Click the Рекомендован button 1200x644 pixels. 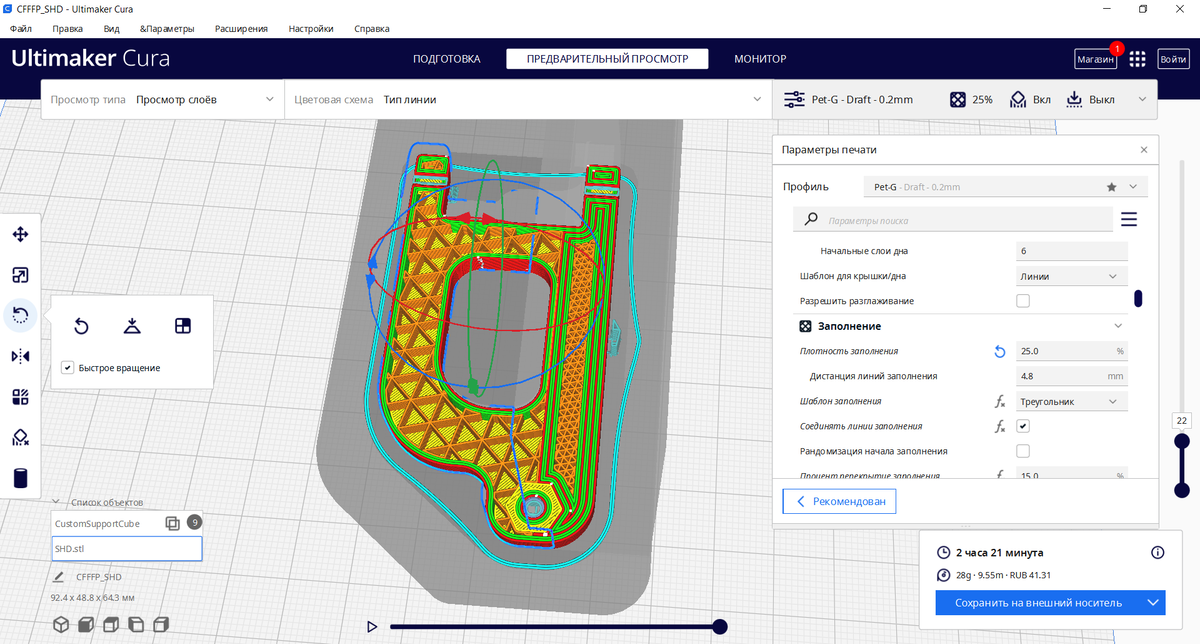(839, 502)
